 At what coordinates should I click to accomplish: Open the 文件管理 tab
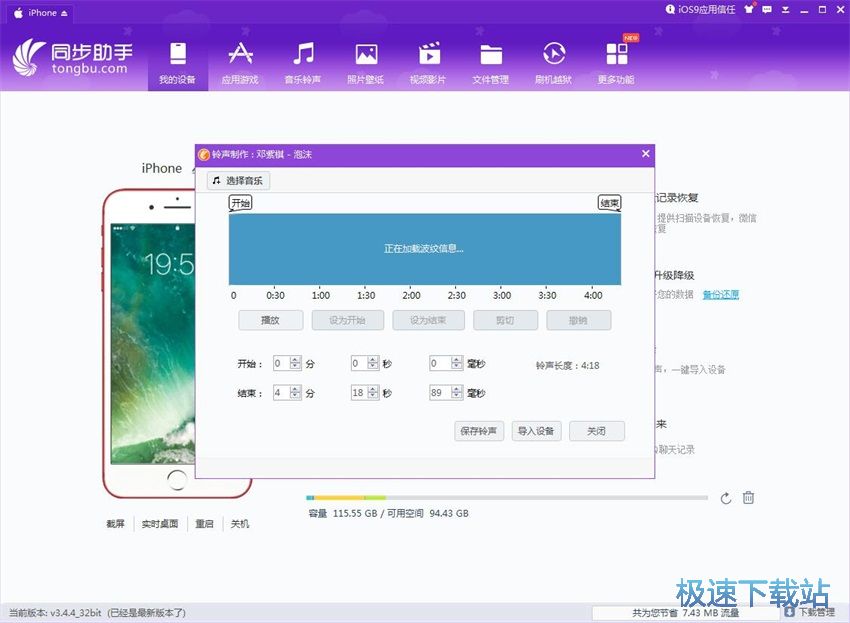tap(491, 63)
